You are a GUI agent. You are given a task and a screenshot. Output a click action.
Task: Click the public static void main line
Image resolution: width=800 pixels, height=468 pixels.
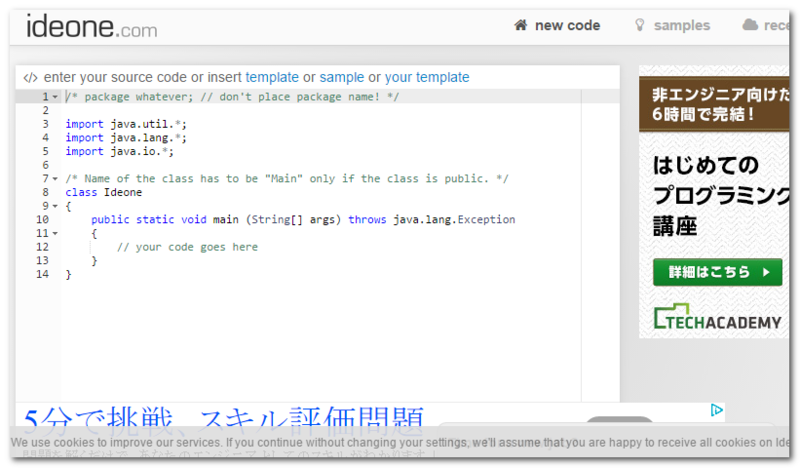click(x=303, y=219)
